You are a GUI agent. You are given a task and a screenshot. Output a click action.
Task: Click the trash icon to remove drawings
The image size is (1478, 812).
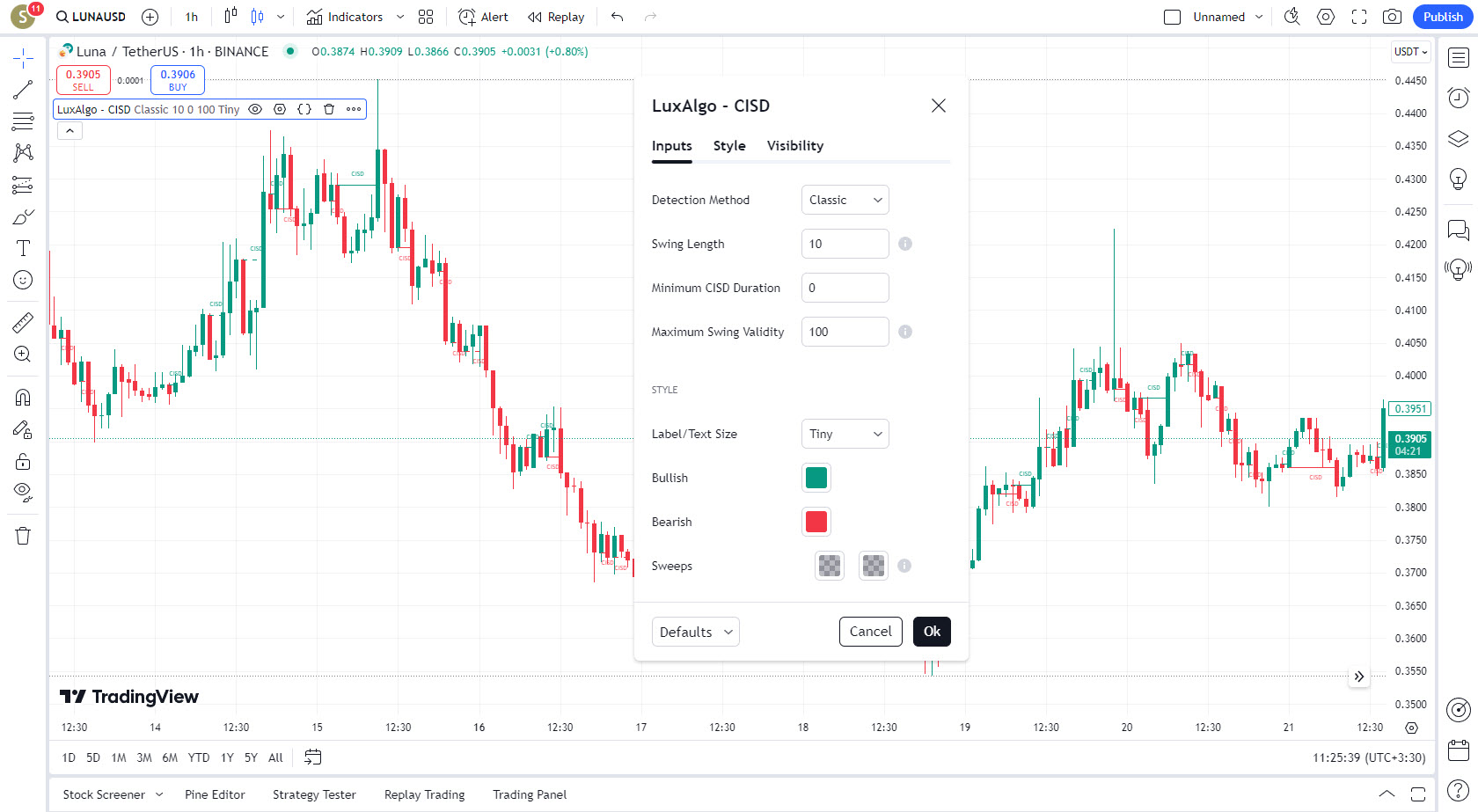pyautogui.click(x=23, y=536)
